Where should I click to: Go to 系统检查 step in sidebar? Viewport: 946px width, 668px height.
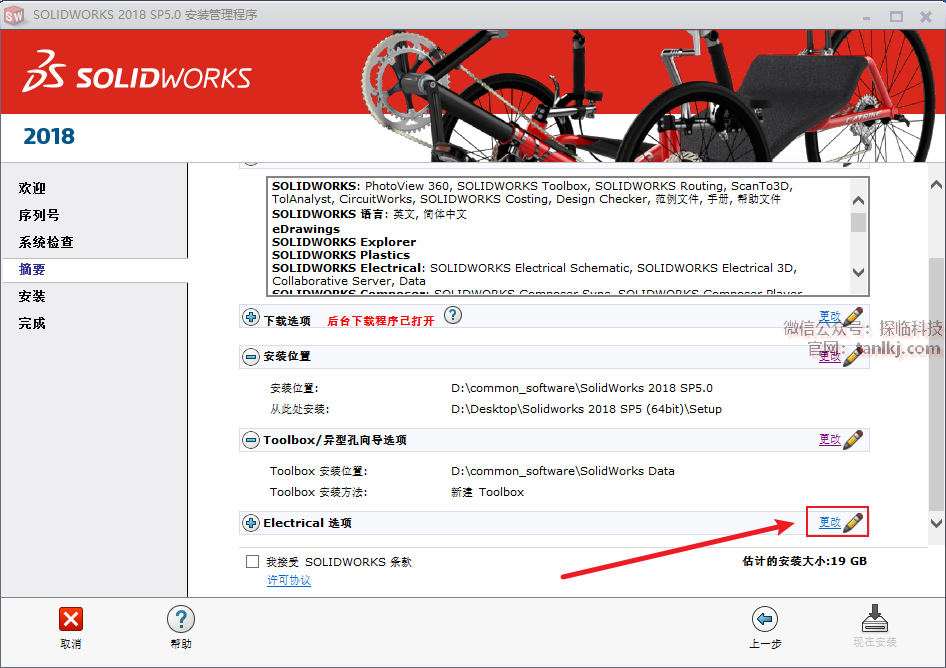(46, 243)
